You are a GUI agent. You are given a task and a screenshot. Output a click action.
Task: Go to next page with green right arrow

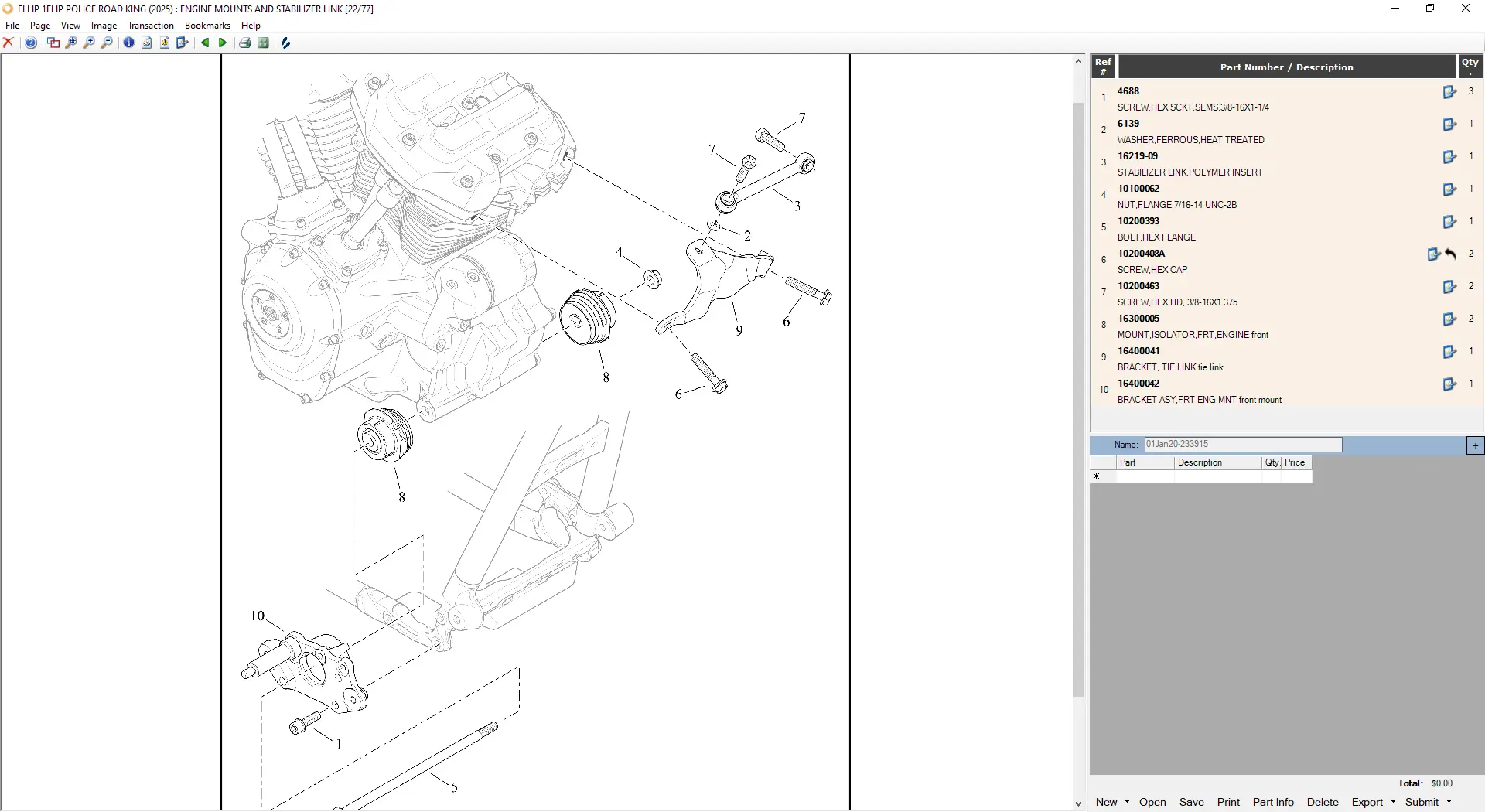click(x=223, y=43)
